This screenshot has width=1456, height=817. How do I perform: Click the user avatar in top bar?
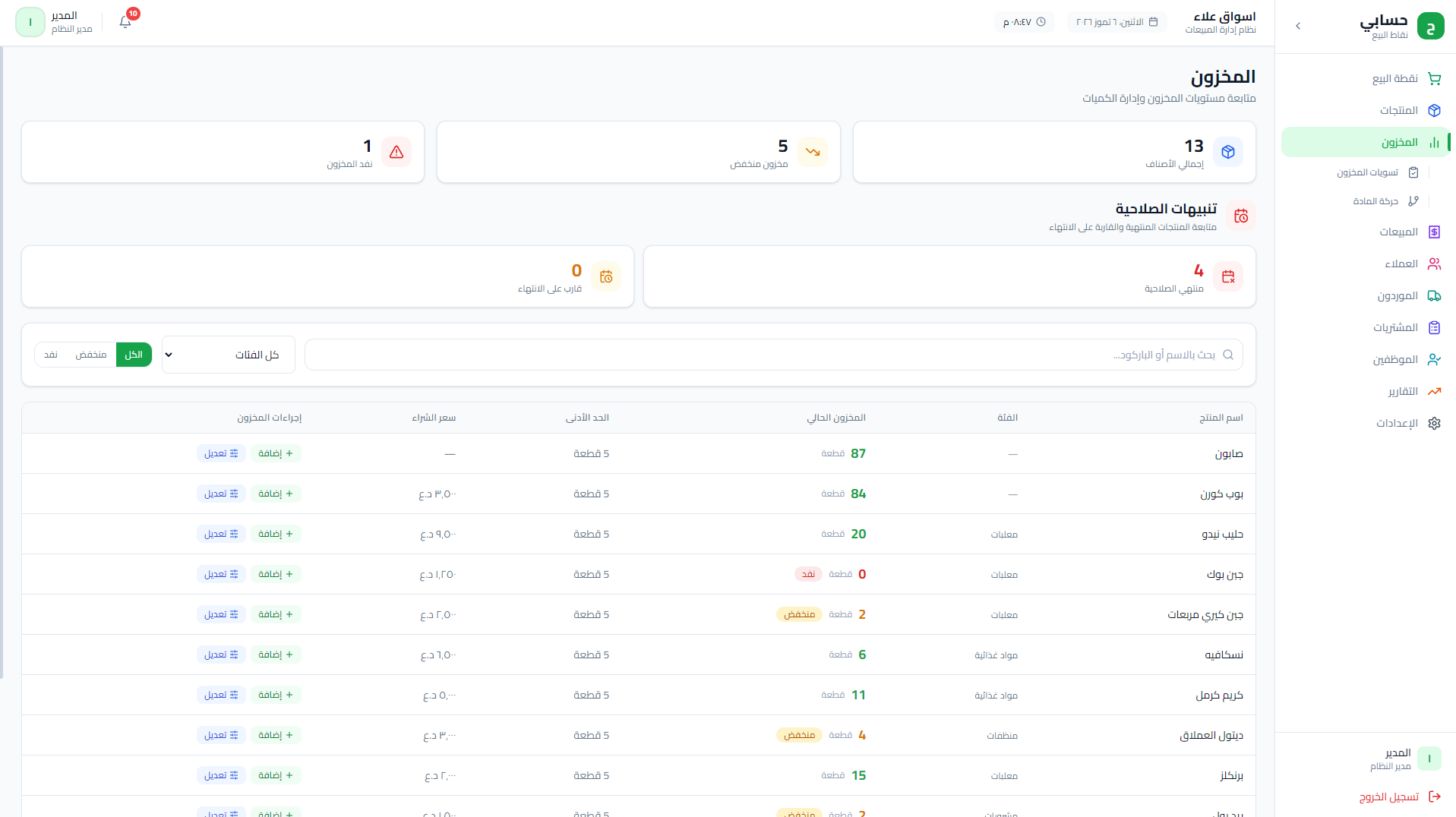(x=30, y=22)
